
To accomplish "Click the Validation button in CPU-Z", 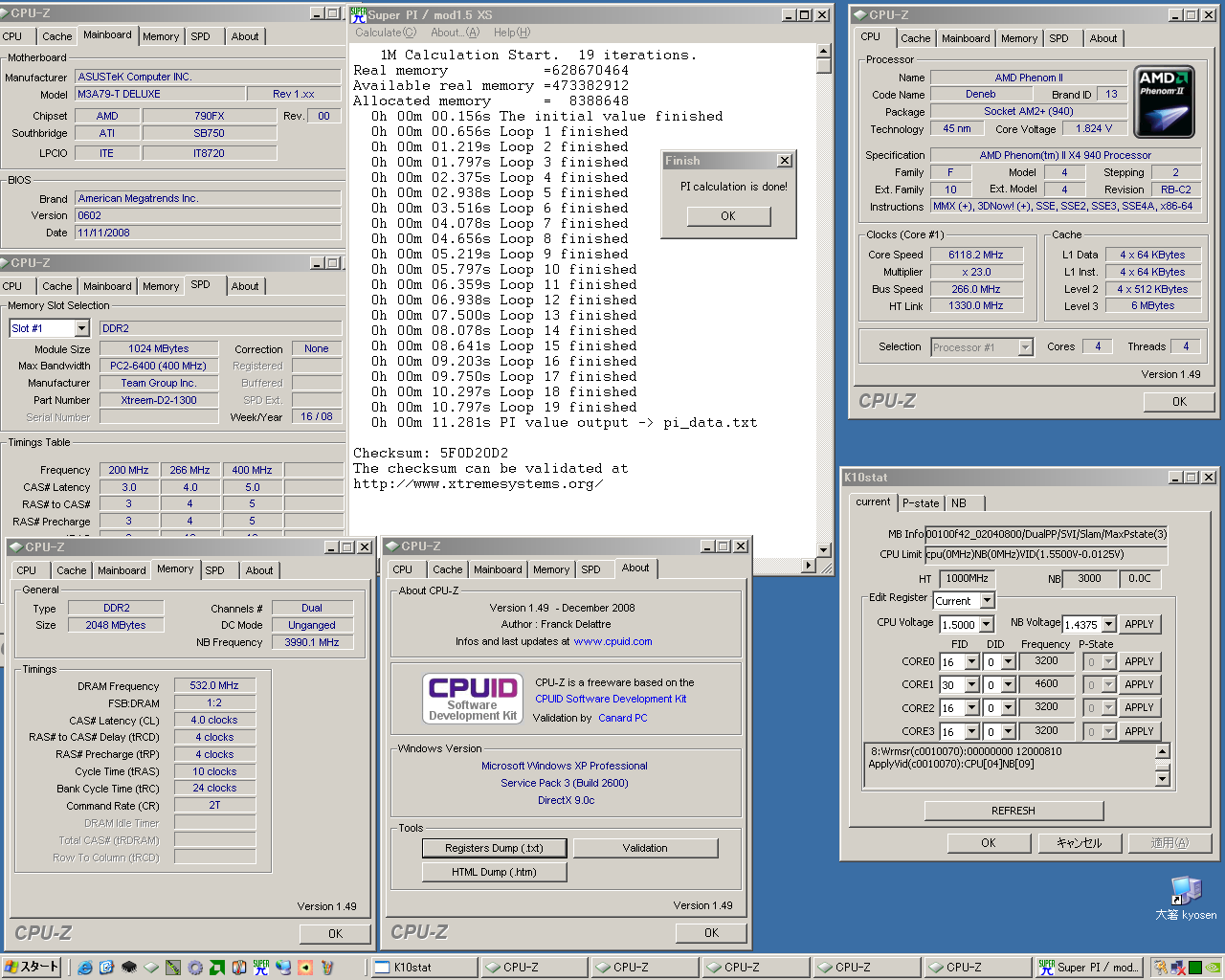I will point(645,848).
